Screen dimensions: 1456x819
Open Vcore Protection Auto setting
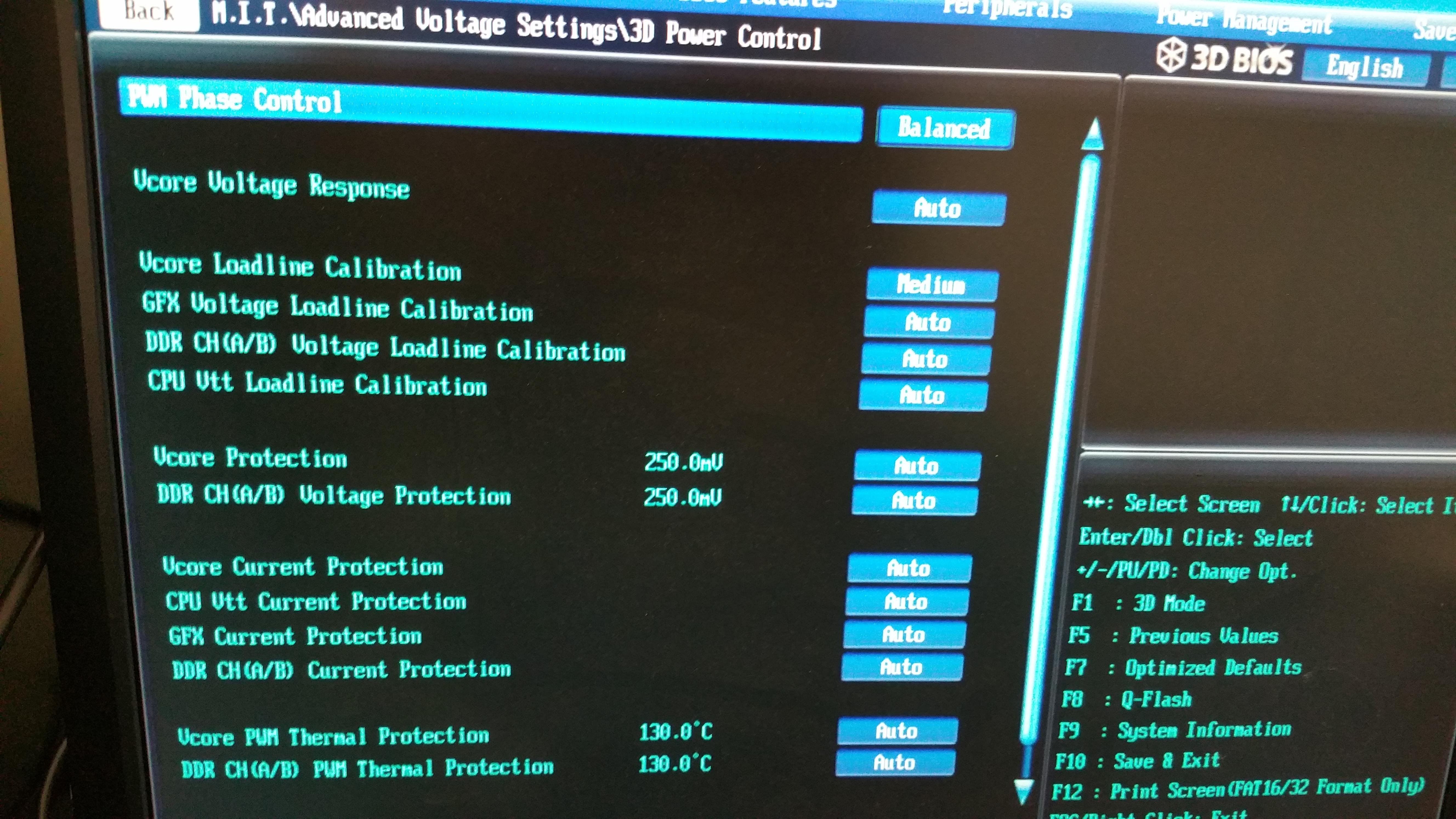(917, 466)
